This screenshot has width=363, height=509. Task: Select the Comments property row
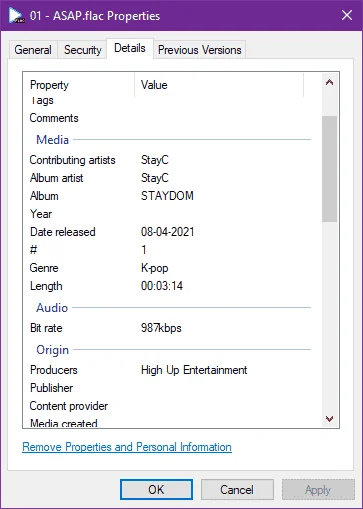point(170,118)
